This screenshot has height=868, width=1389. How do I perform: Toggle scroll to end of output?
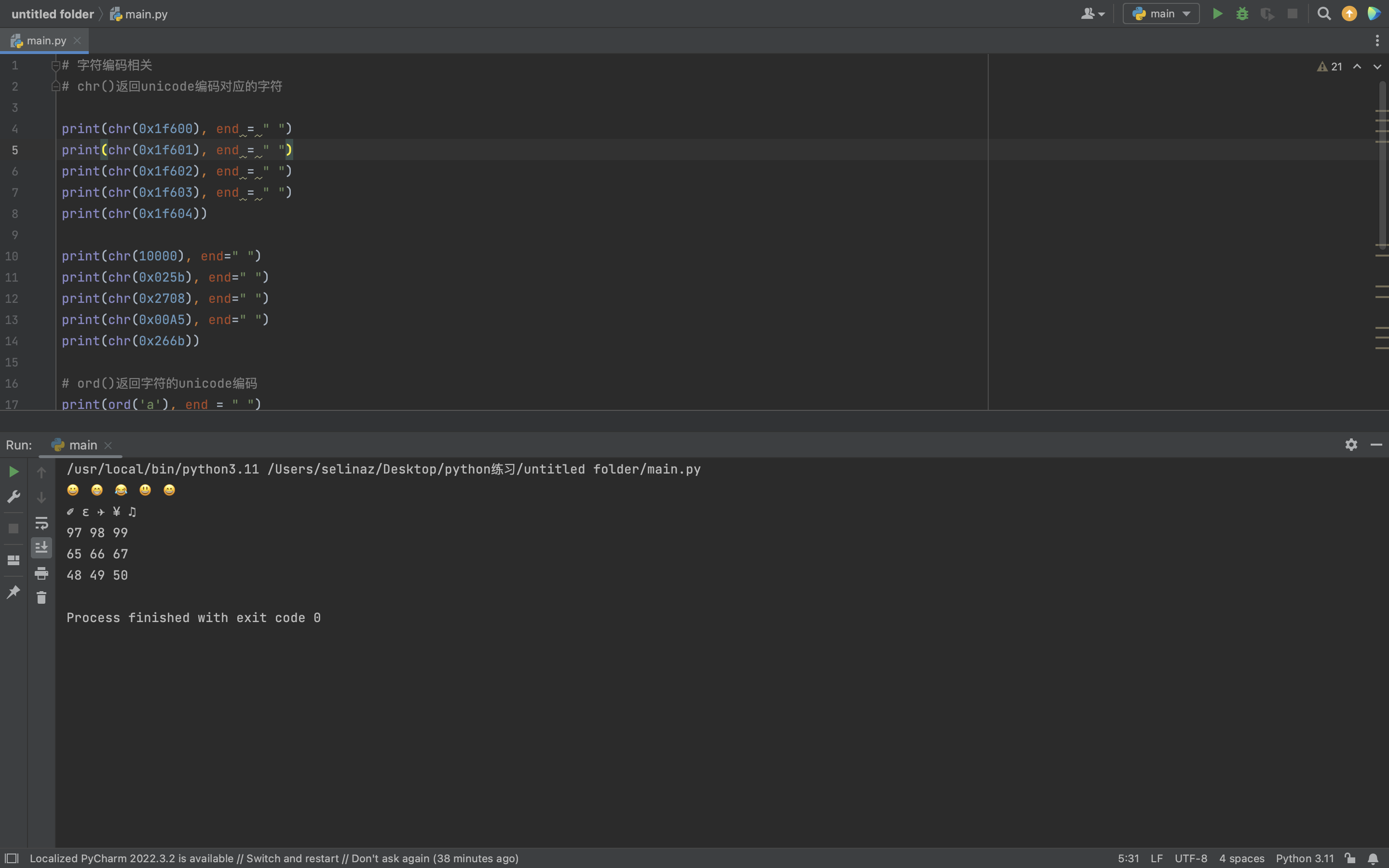(x=41, y=548)
